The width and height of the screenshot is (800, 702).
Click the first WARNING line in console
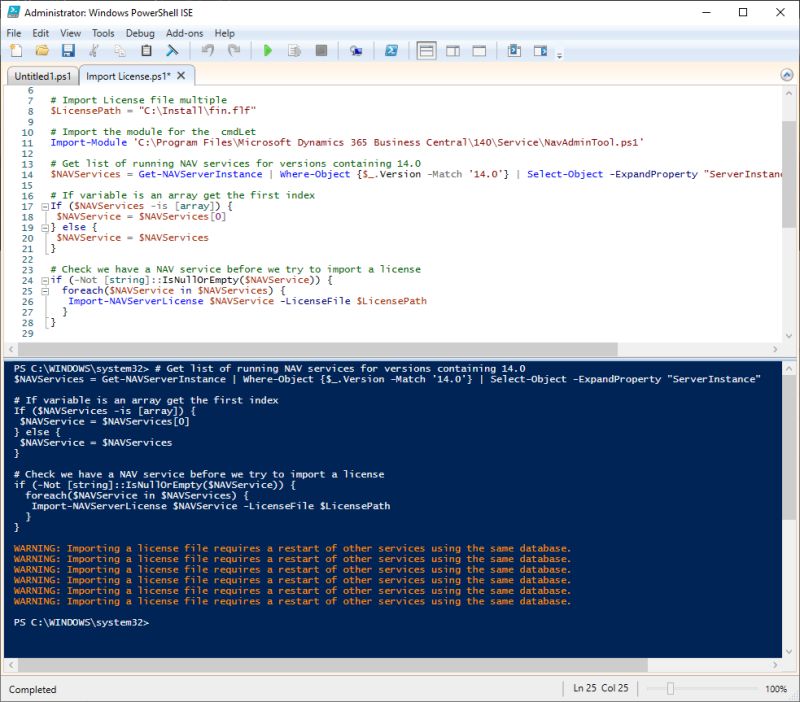(292, 548)
